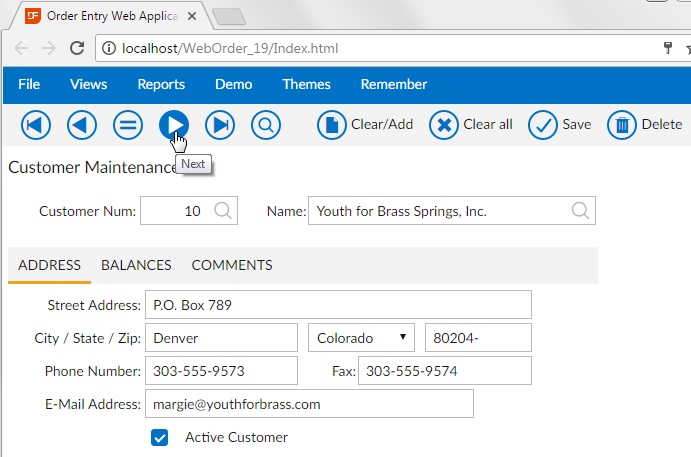Click the Delete trash can icon
Image resolution: width=691 pixels, height=457 pixels.
[x=622, y=125]
